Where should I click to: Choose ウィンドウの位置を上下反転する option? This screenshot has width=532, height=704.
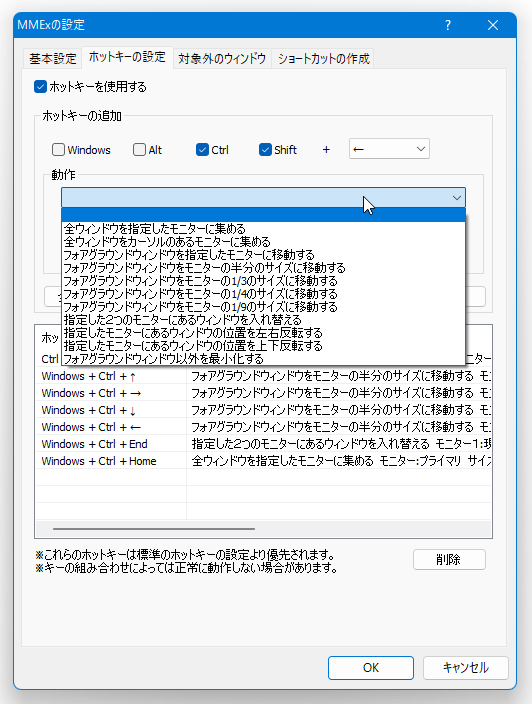(264, 346)
